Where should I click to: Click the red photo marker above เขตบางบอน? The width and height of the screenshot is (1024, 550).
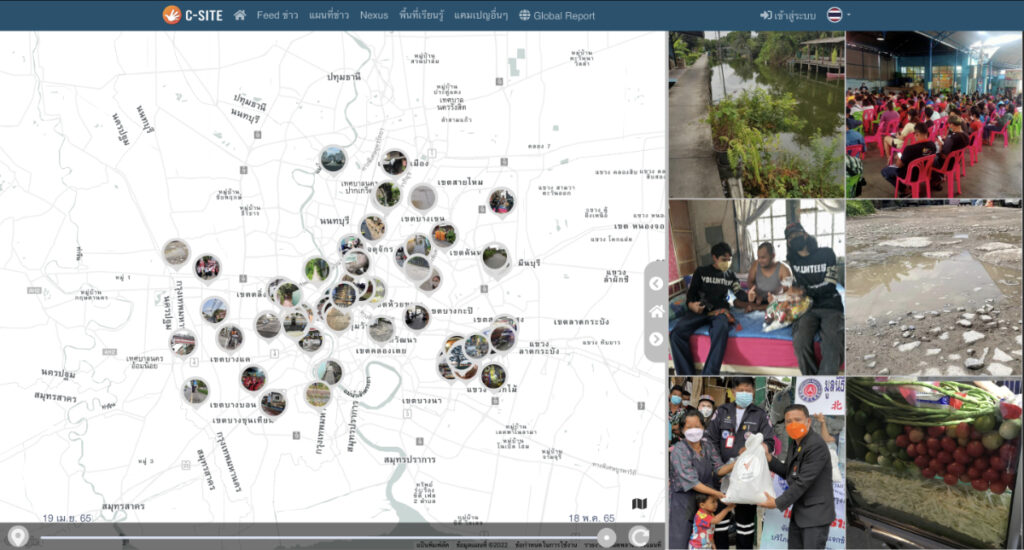point(253,380)
